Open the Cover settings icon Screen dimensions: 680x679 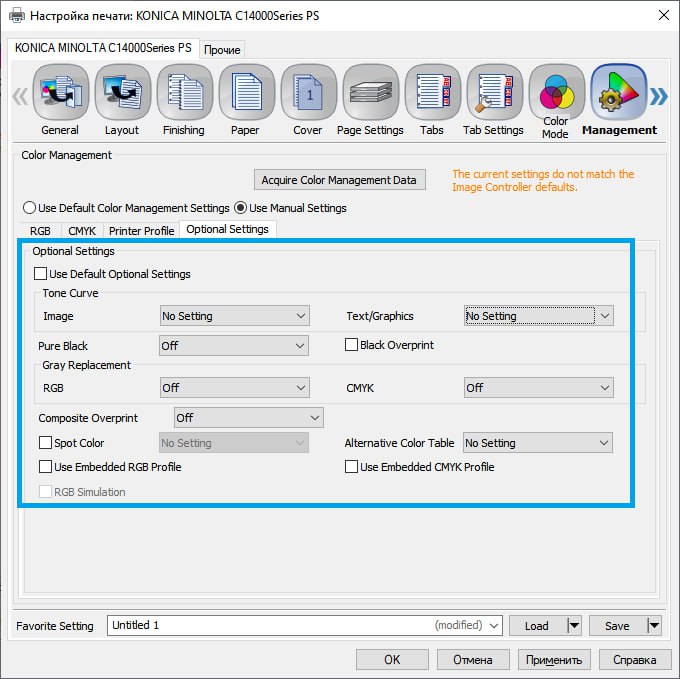[309, 92]
